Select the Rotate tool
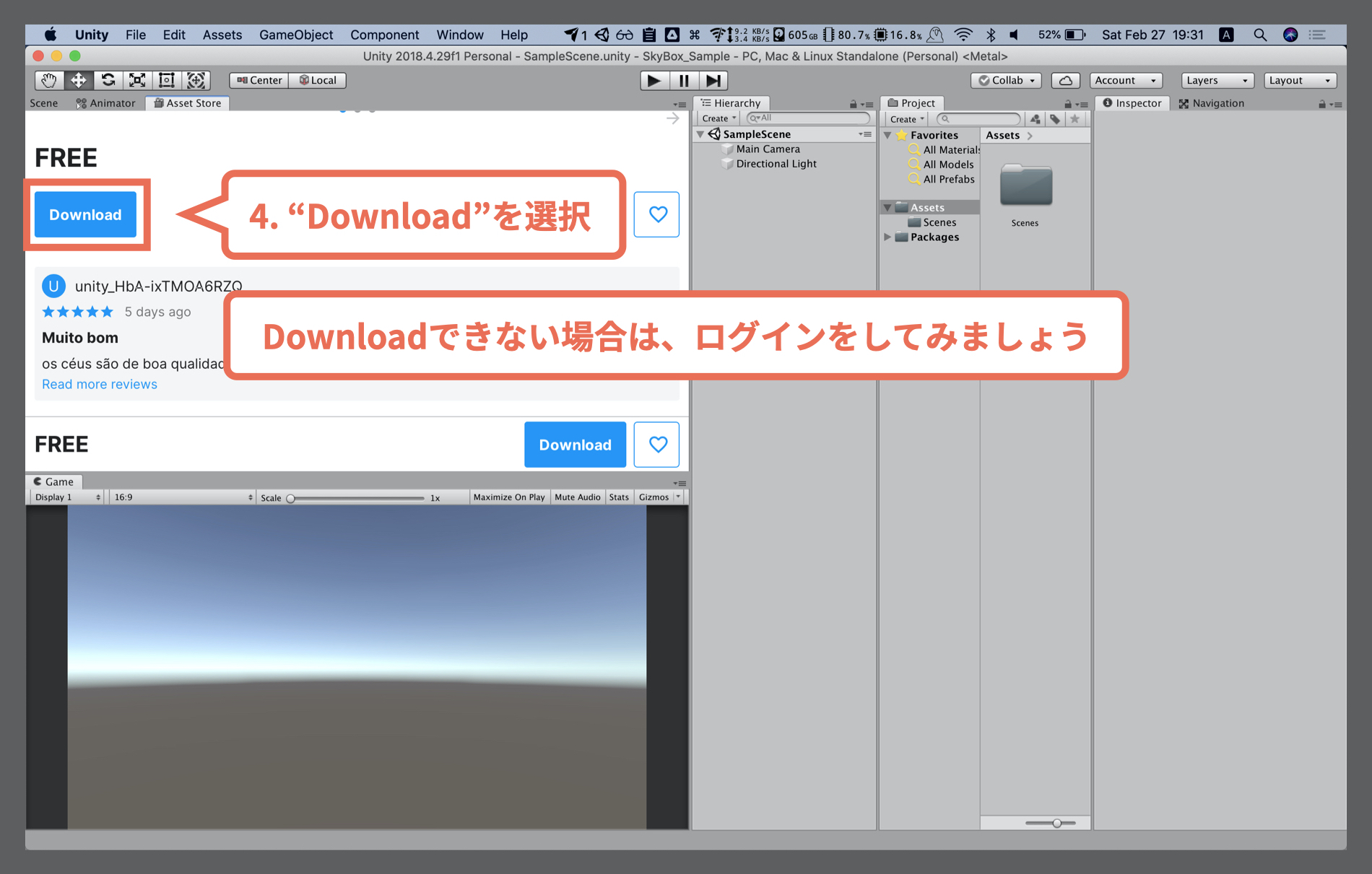Viewport: 1372px width, 874px height. (108, 80)
